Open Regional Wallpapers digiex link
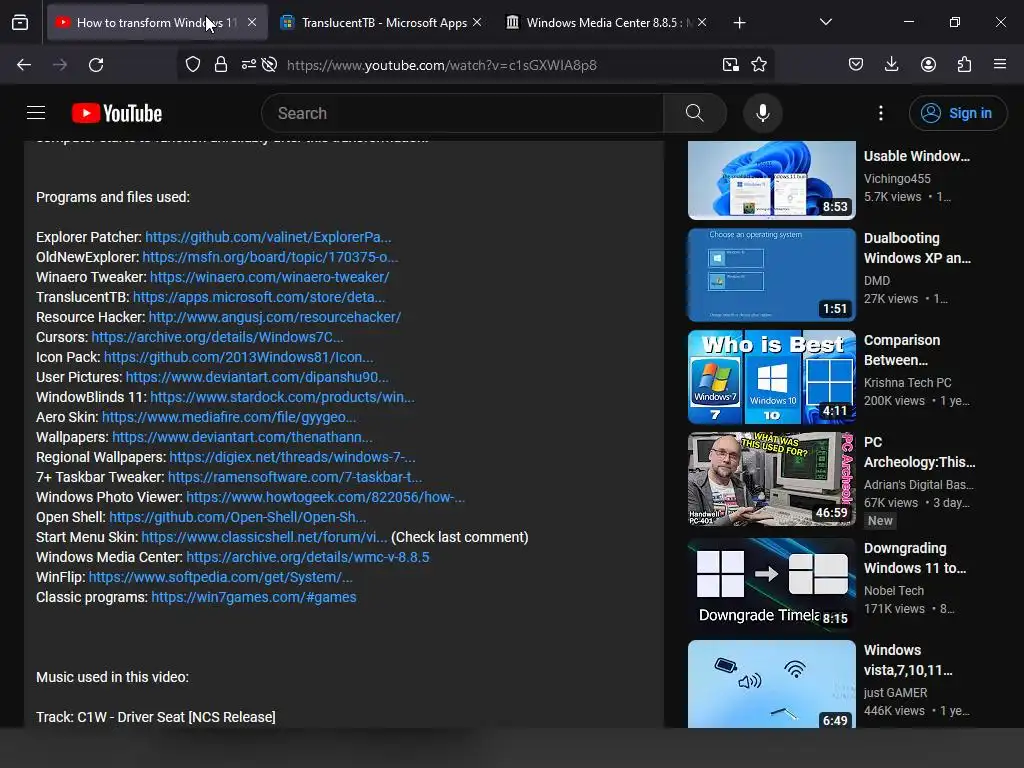This screenshot has height=768, width=1024. pyautogui.click(x=292, y=457)
